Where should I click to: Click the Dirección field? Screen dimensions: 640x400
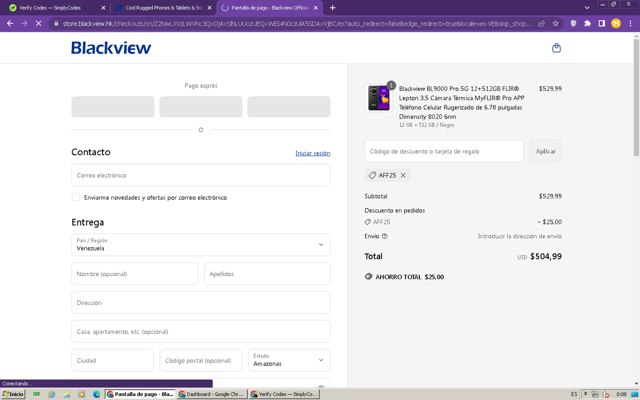(201, 302)
